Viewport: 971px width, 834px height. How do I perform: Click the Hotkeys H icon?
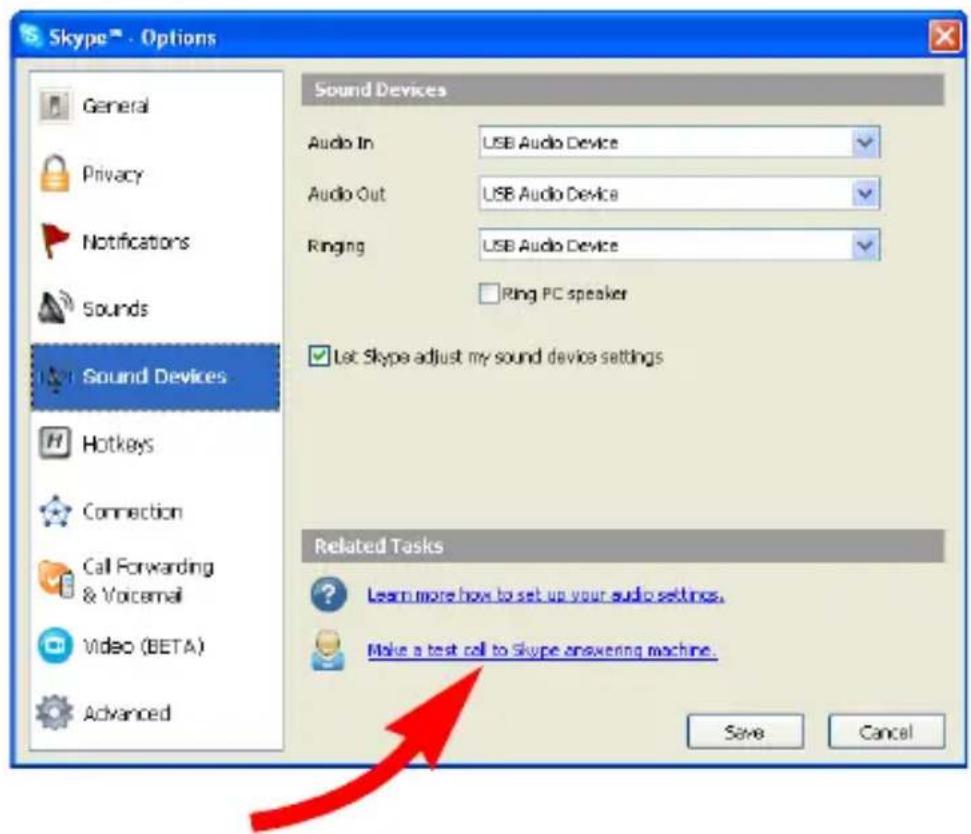coord(55,443)
